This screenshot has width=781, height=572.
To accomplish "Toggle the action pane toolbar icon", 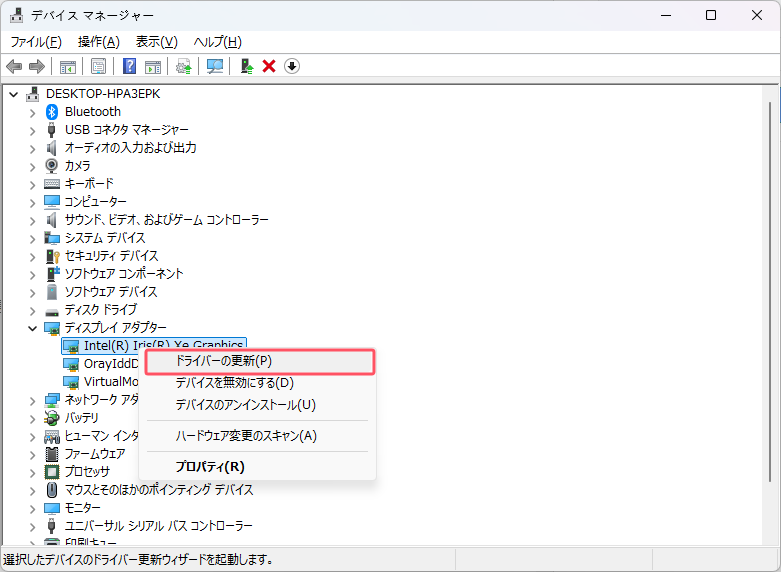I will coord(153,66).
